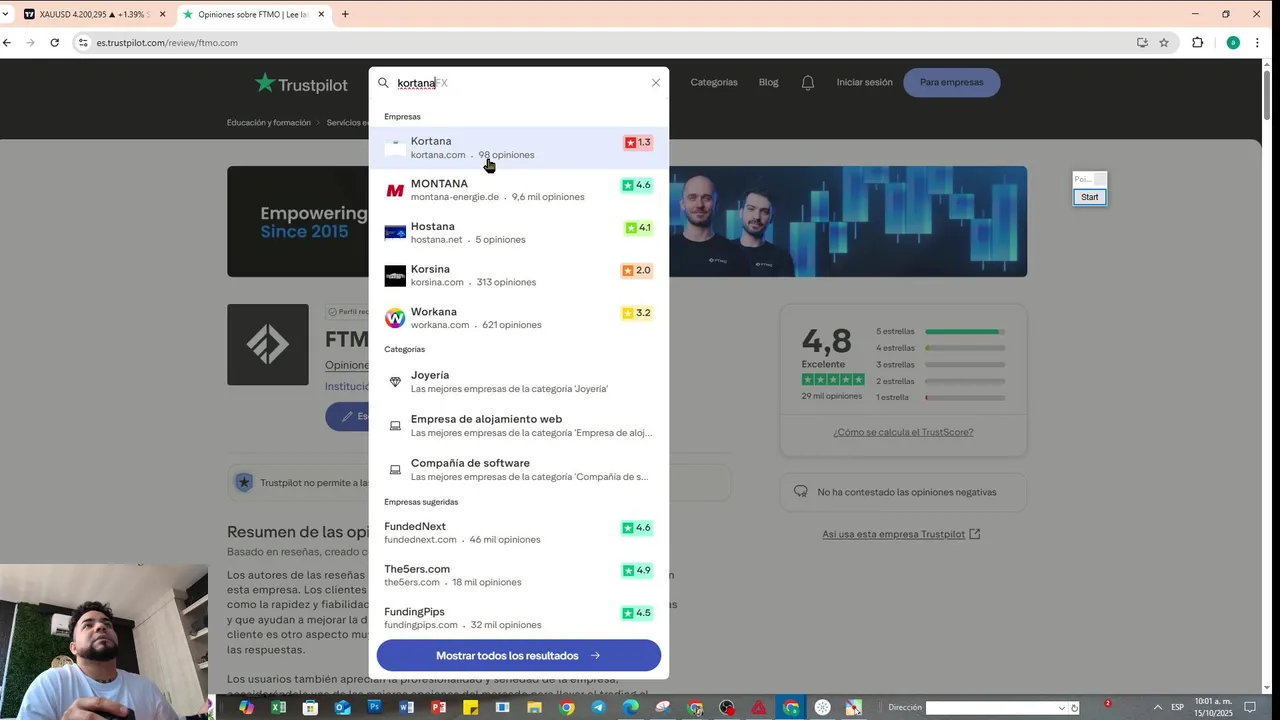
Task: Open Chrome profile avatar
Action: tap(1233, 43)
